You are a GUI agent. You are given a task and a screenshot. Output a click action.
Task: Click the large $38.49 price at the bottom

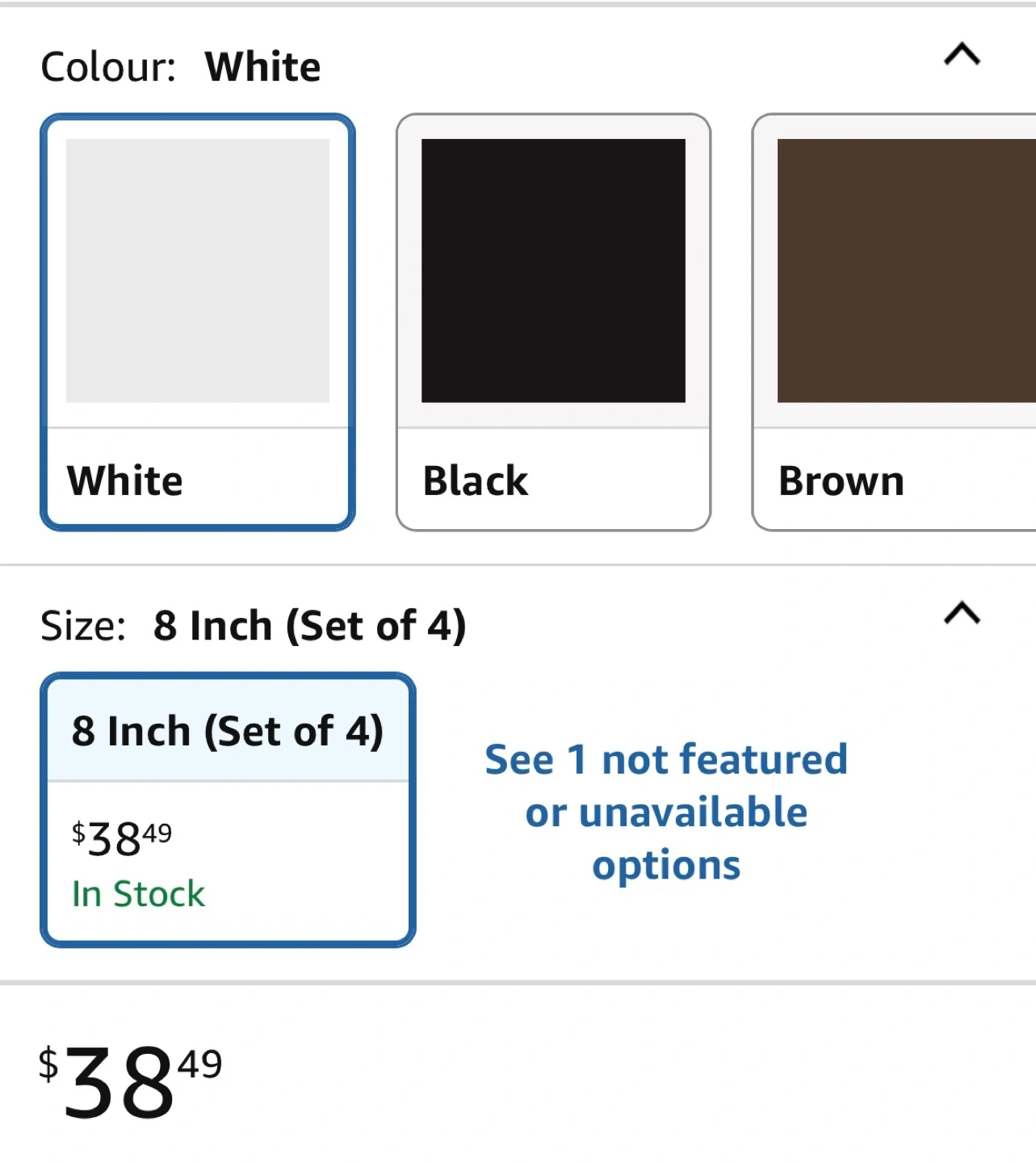[129, 1082]
